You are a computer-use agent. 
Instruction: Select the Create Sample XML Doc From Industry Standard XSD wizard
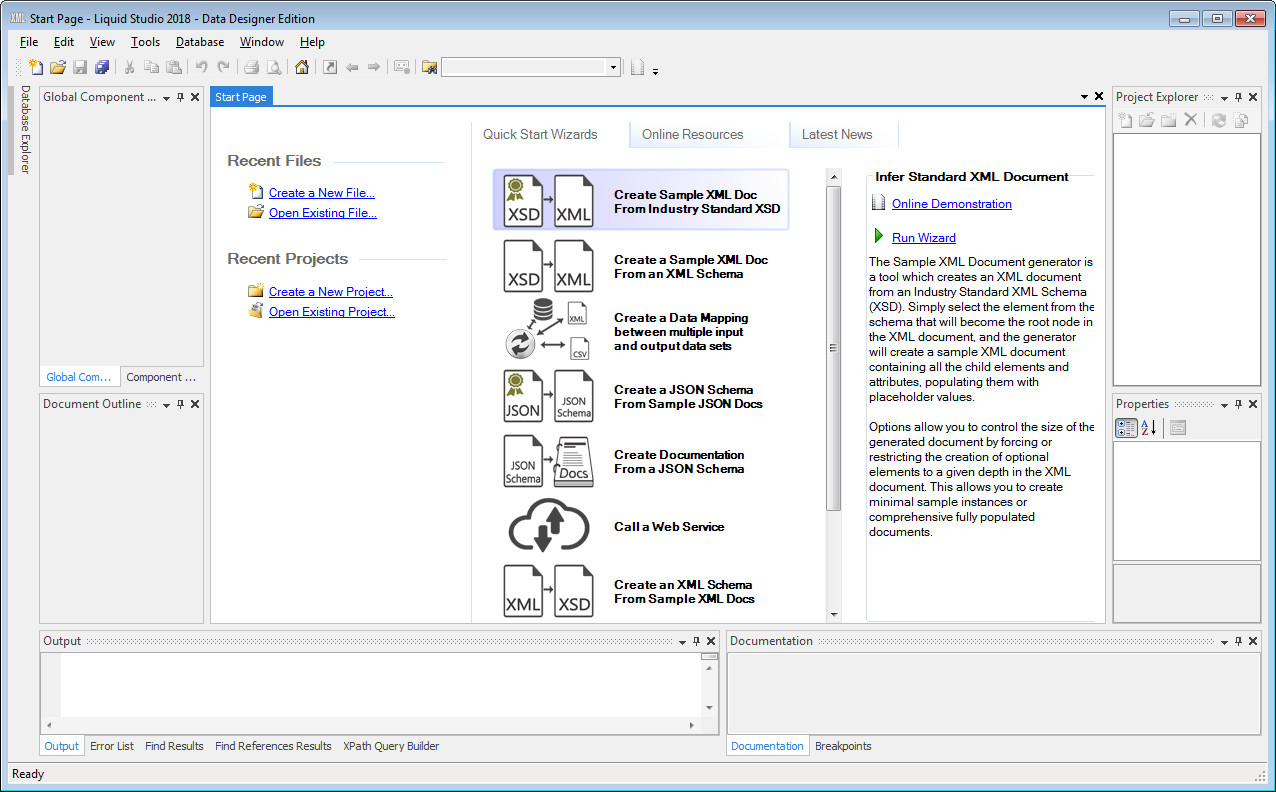(x=640, y=200)
